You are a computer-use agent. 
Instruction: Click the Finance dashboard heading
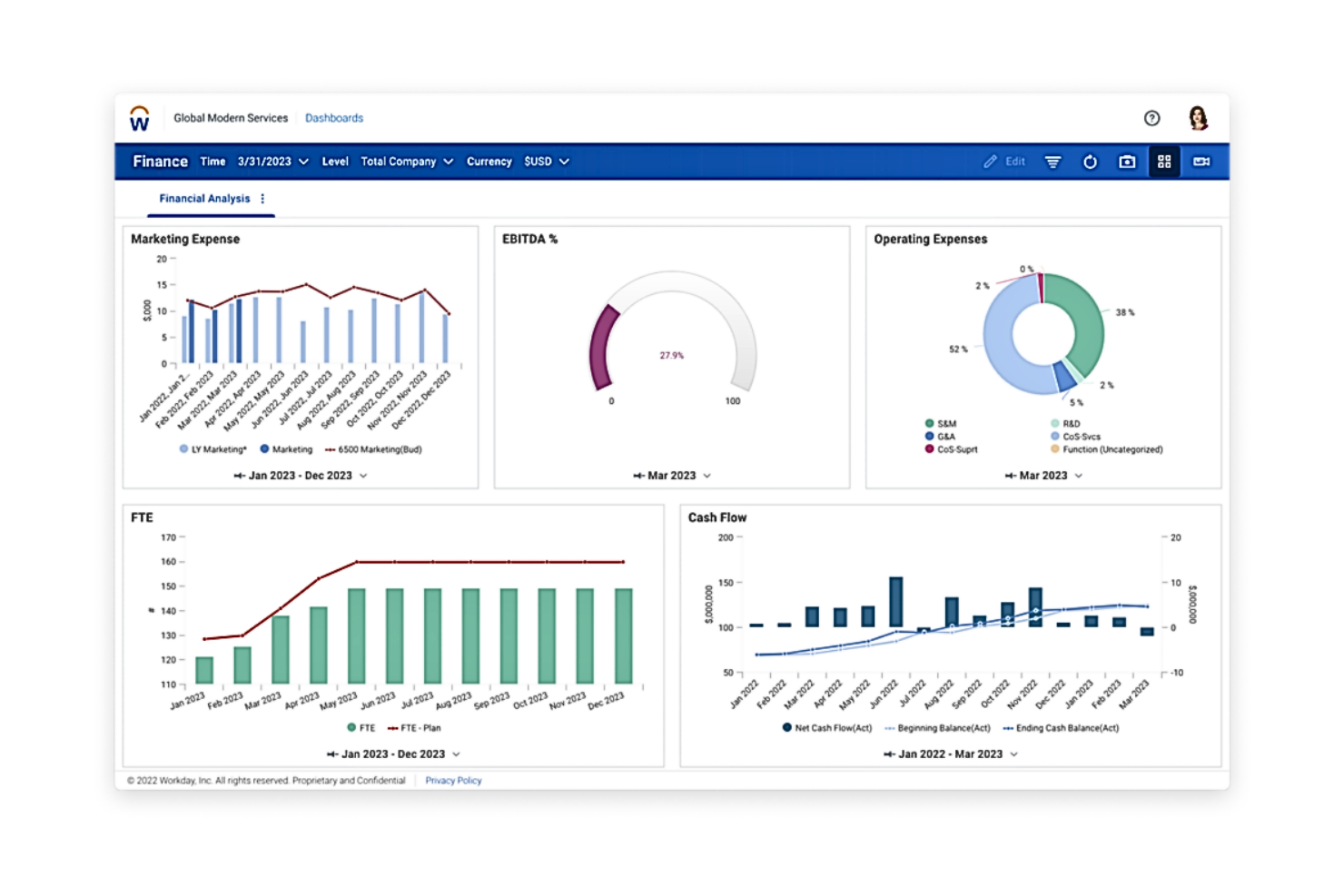[x=161, y=162]
